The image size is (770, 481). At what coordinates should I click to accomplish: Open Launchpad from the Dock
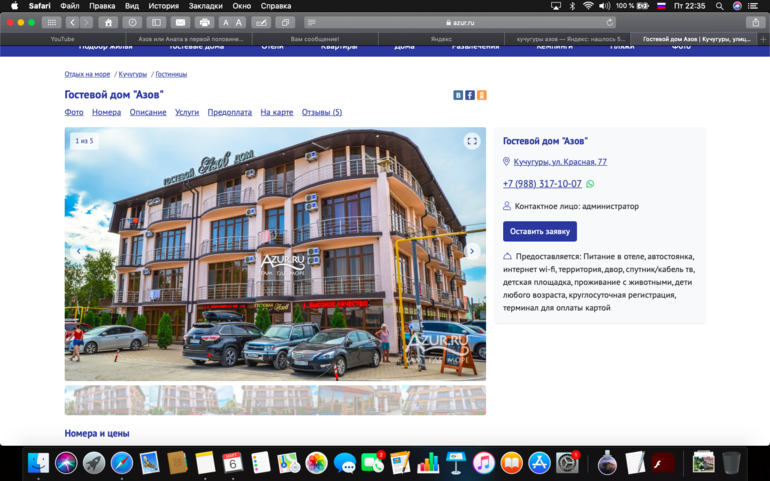(x=94, y=463)
